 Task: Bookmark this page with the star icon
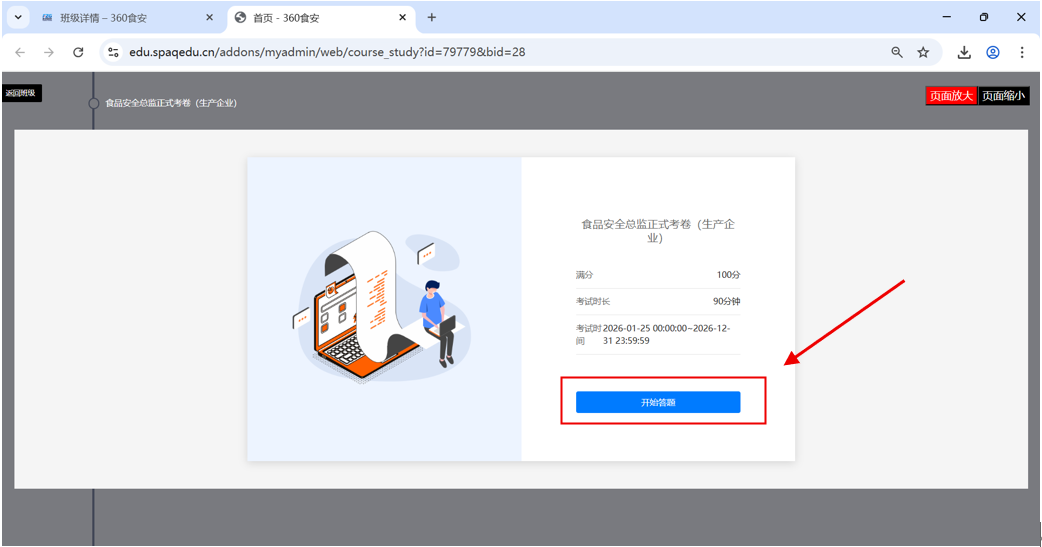tap(923, 52)
